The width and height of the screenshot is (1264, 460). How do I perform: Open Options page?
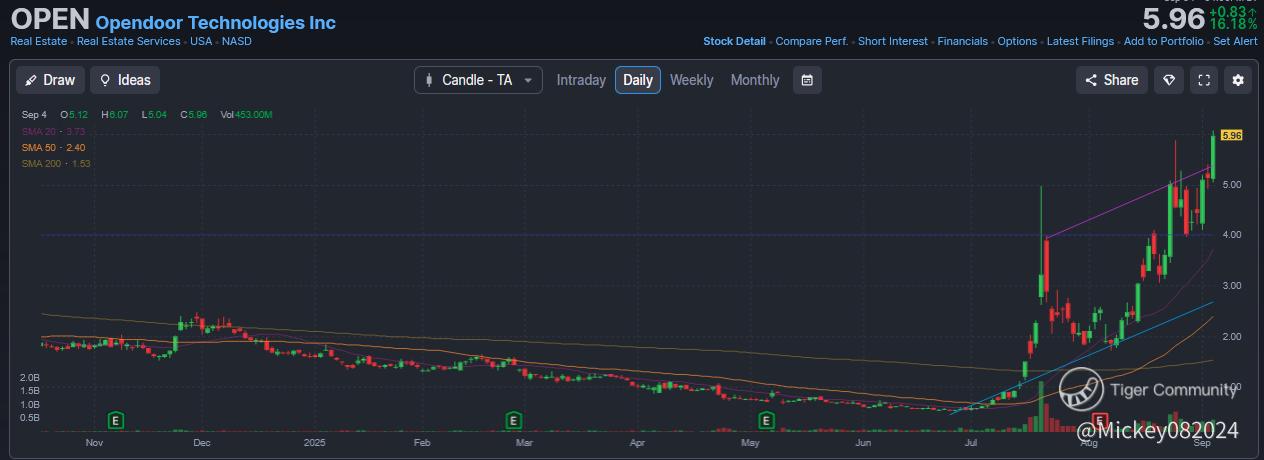[1017, 41]
